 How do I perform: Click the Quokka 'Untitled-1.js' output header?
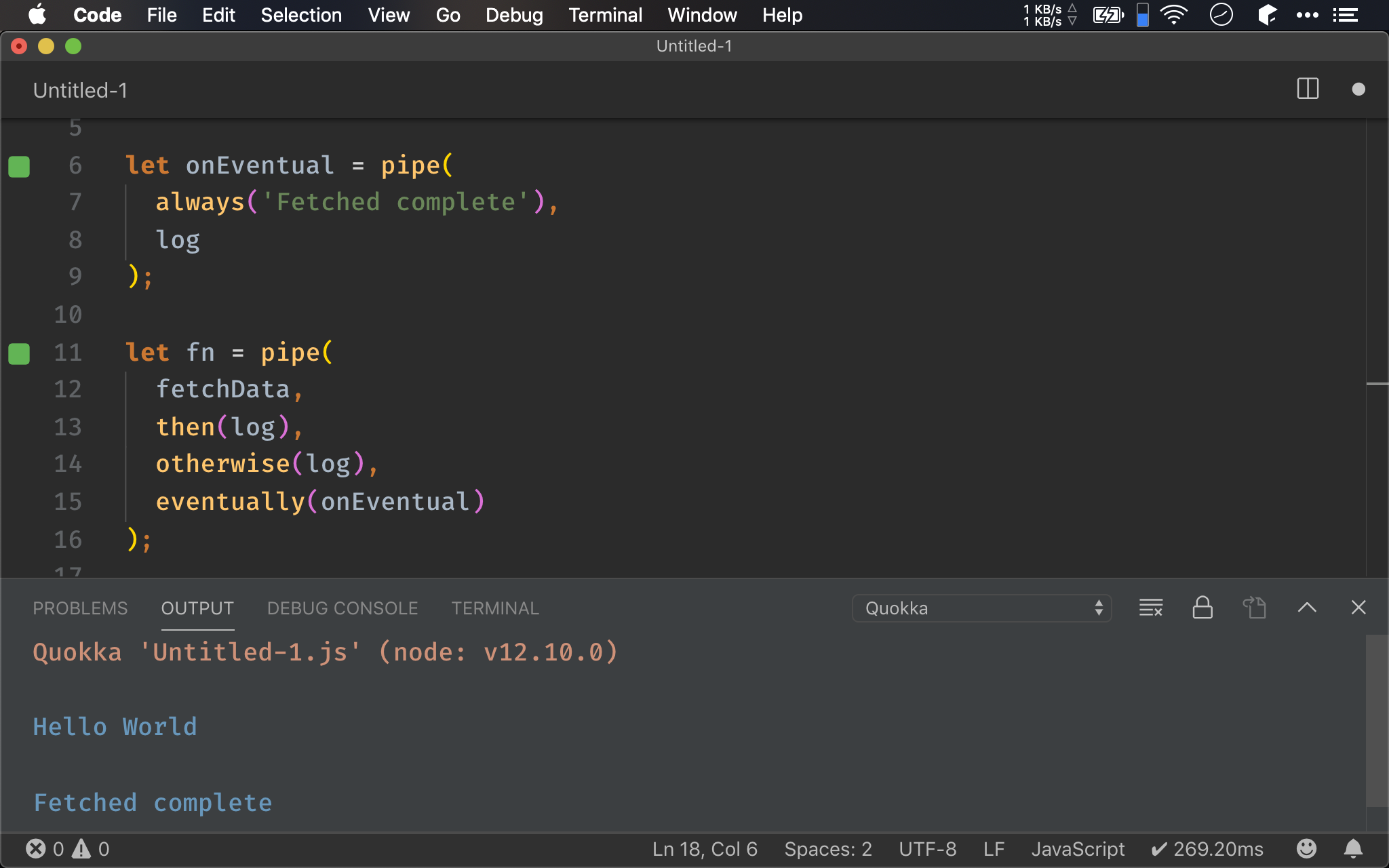(x=326, y=652)
